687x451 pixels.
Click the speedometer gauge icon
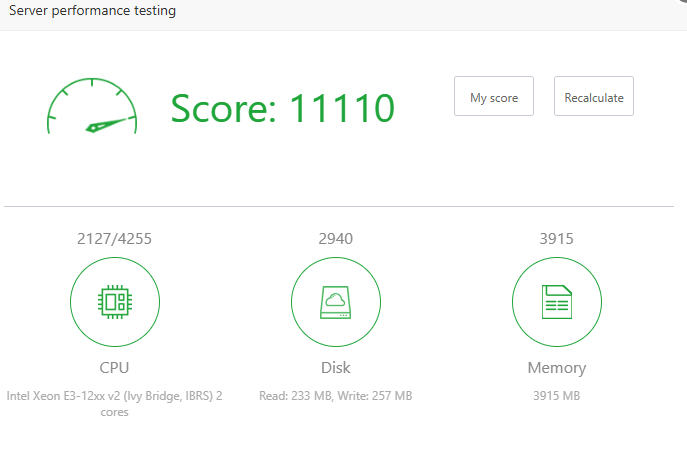(x=92, y=106)
